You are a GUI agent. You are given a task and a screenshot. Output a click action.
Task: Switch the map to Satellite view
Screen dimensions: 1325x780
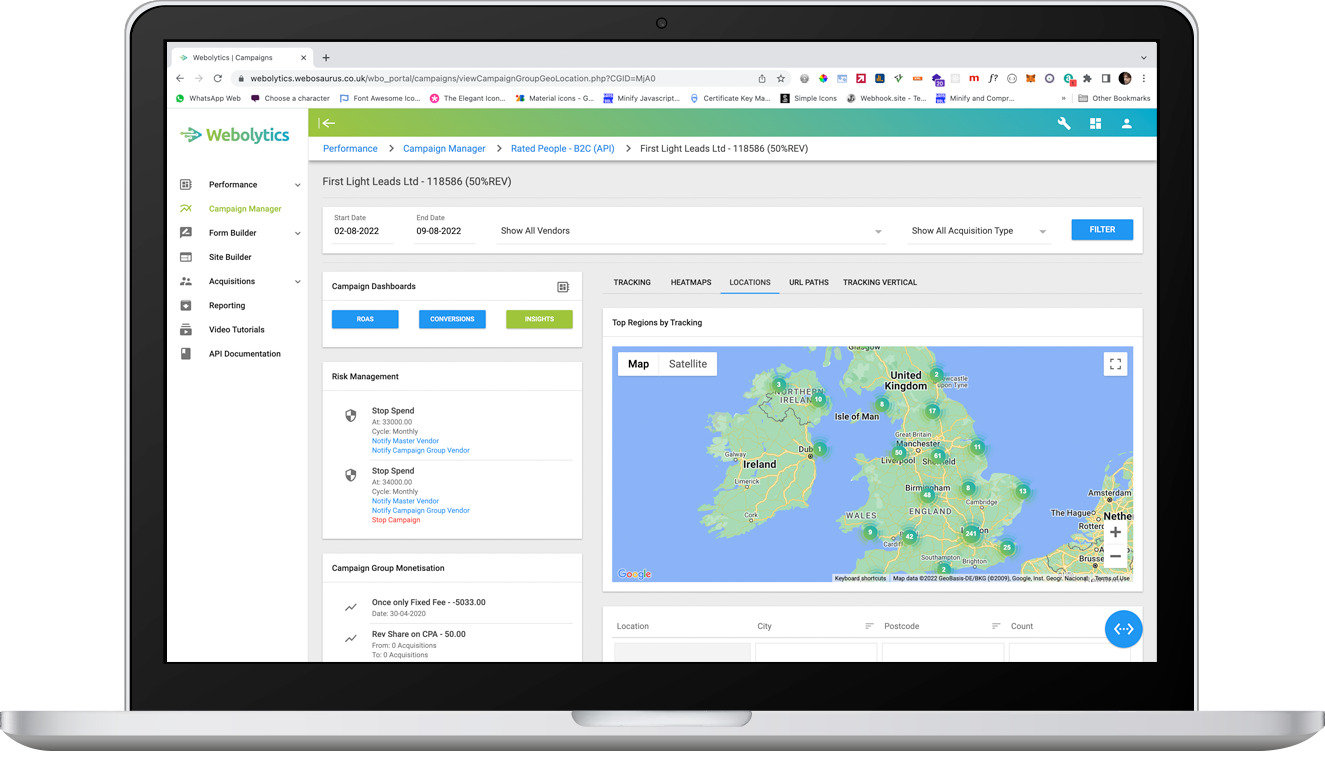click(x=688, y=364)
